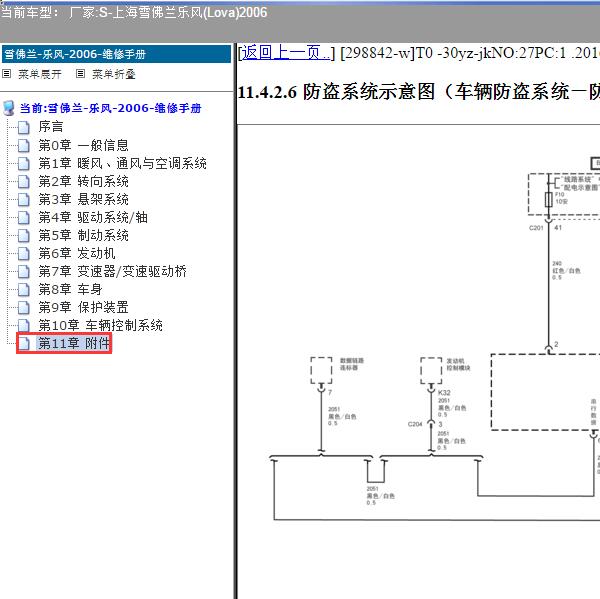The width and height of the screenshot is (600, 599).
Task: Click the page icon beside 序言
Action: (24, 127)
